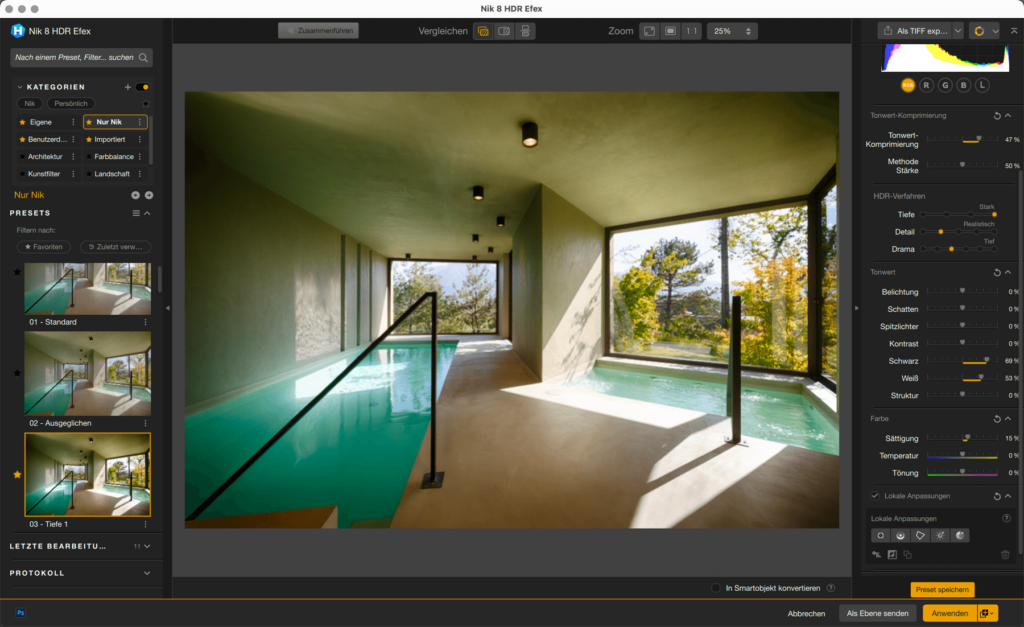Click Als Ebene senden
Viewport: 1024px width, 627px height.
tap(878, 613)
